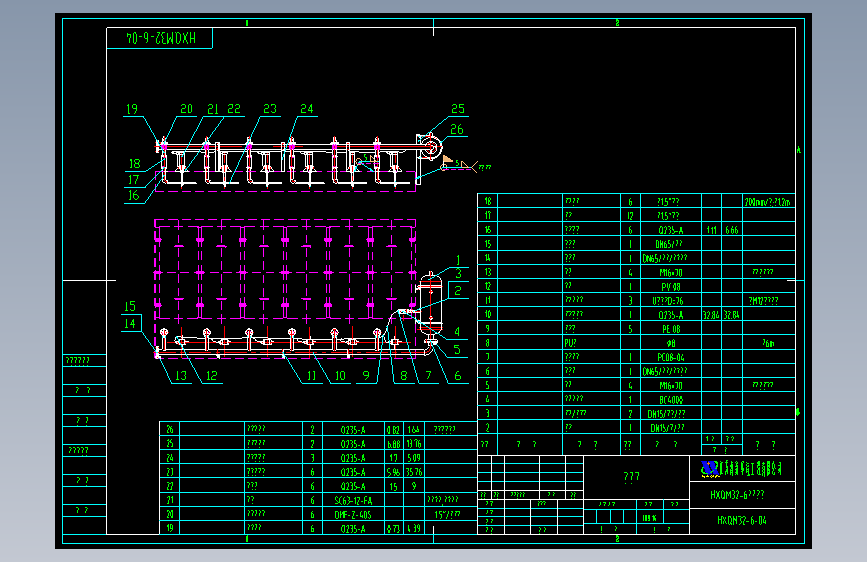Select callout number 19 on the upper view
867x562 pixels.
click(x=132, y=109)
